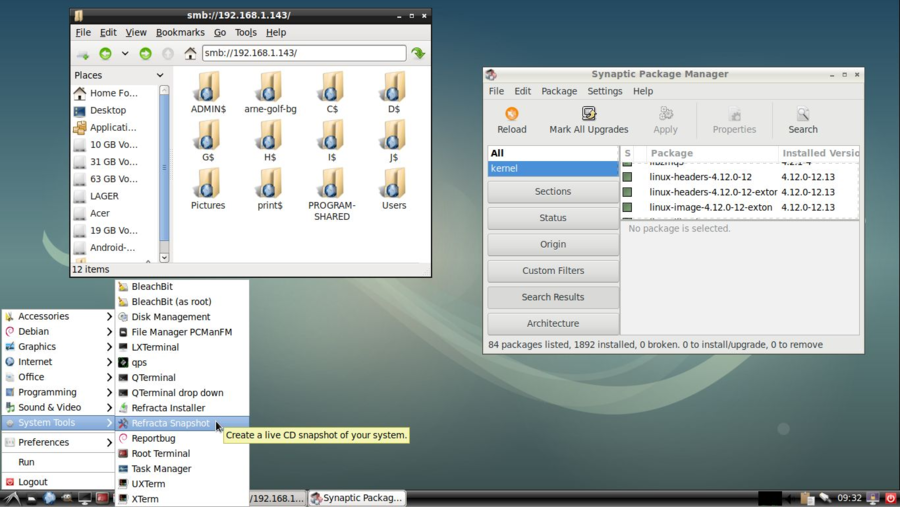Select the Pictures shared folder
The height and width of the screenshot is (507, 900).
coord(208,189)
